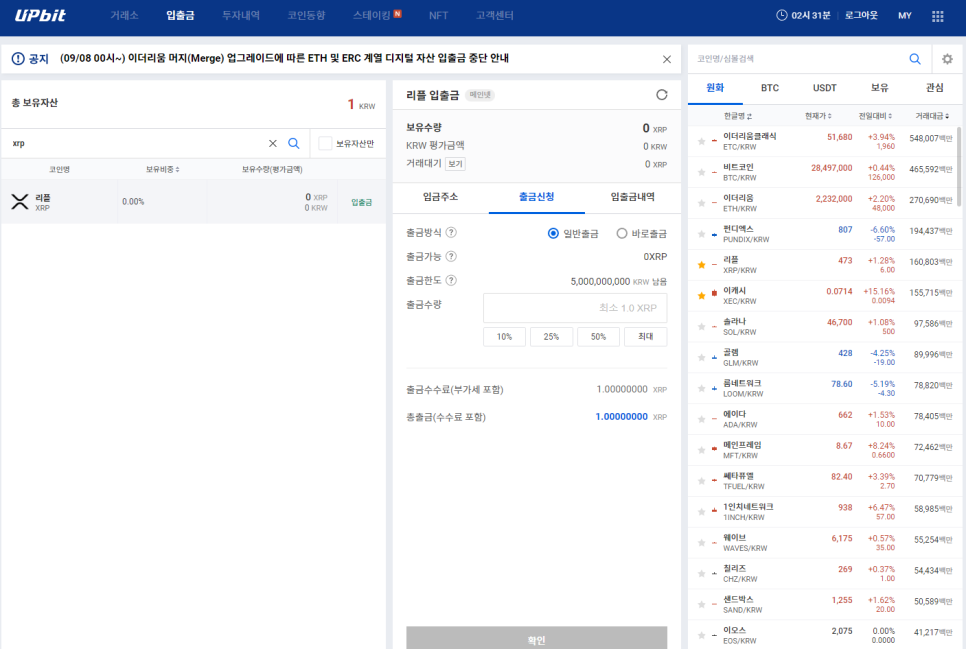Star 칠리즈 CHZ/KRW as favorite
This screenshot has width=966, height=649.
point(701,573)
